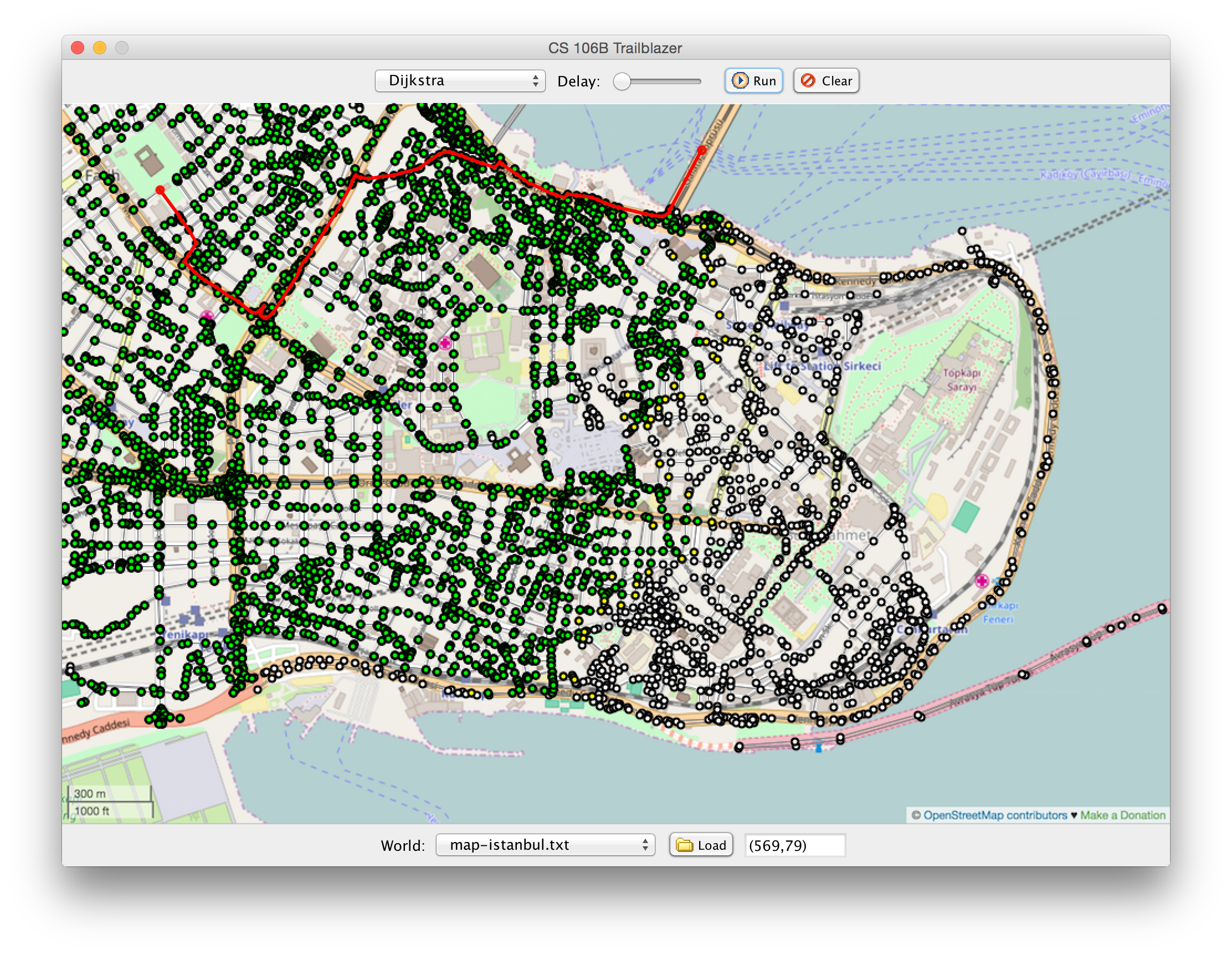Click the blue ferry marker on southern shore
This screenshot has width=1232, height=955.
[x=818, y=747]
